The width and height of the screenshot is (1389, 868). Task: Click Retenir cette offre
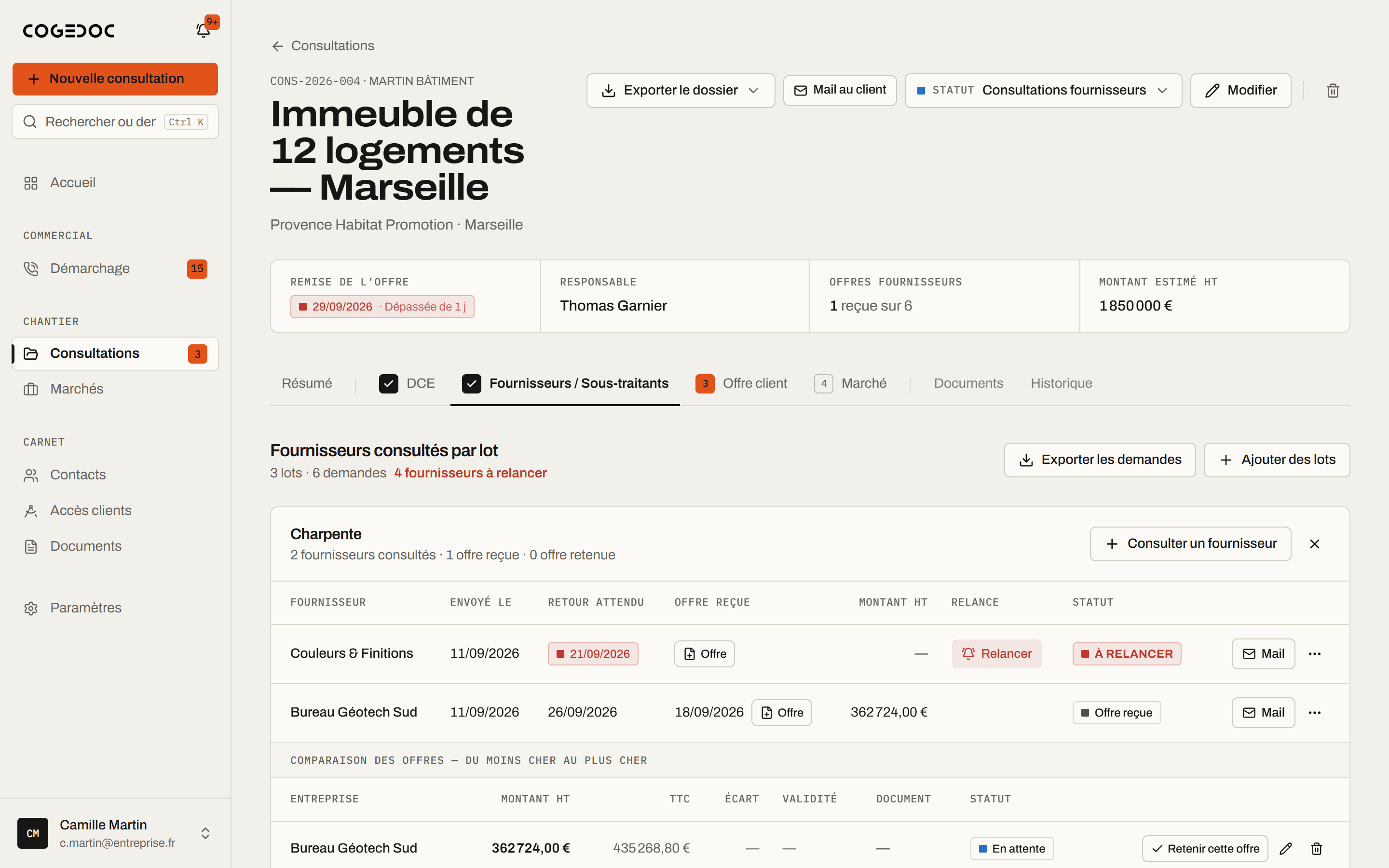[x=1205, y=849]
